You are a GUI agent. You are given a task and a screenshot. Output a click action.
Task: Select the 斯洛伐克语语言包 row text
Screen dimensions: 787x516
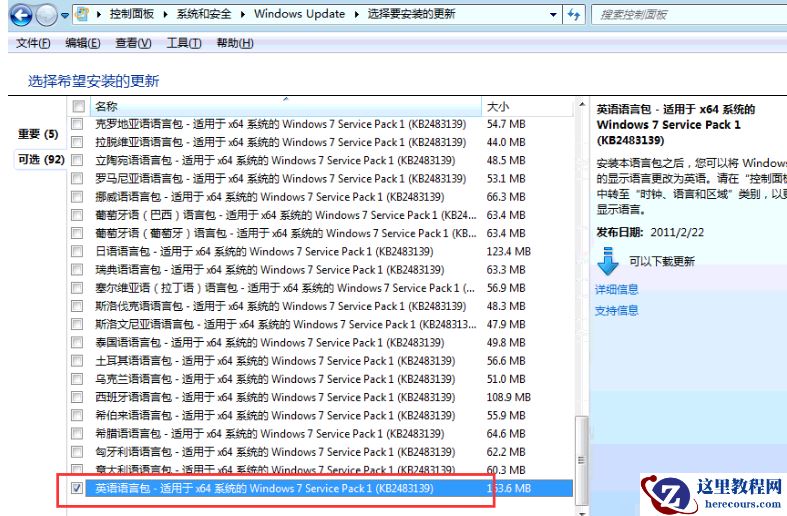coord(281,306)
